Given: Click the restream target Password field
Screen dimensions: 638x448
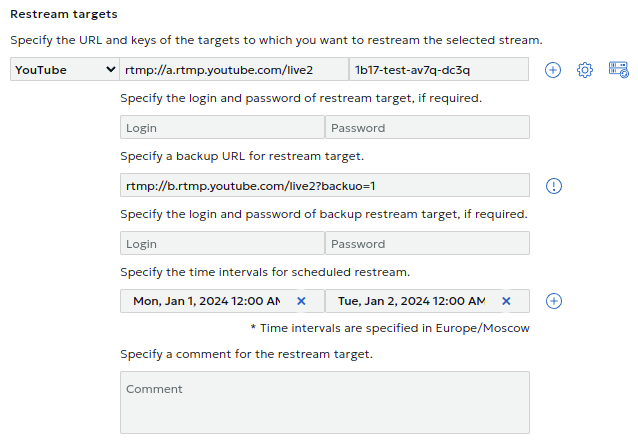Looking at the screenshot, I should (x=427, y=128).
